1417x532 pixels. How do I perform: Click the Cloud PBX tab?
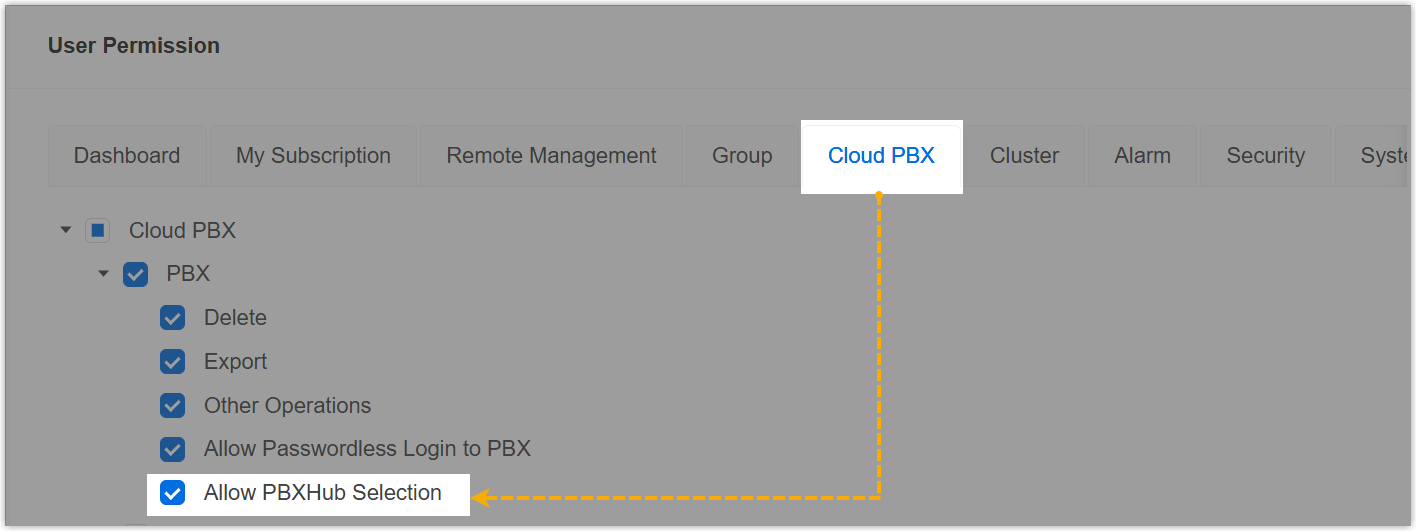881,156
